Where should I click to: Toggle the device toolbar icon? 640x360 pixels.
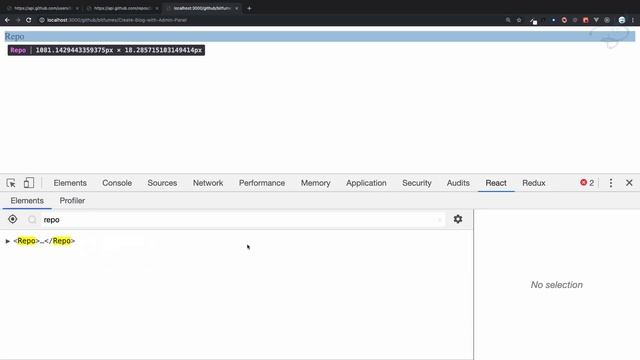click(x=29, y=183)
